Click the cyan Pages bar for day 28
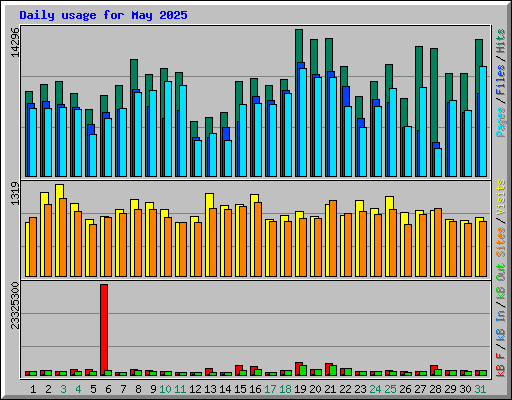512x400 pixels. tap(438, 162)
